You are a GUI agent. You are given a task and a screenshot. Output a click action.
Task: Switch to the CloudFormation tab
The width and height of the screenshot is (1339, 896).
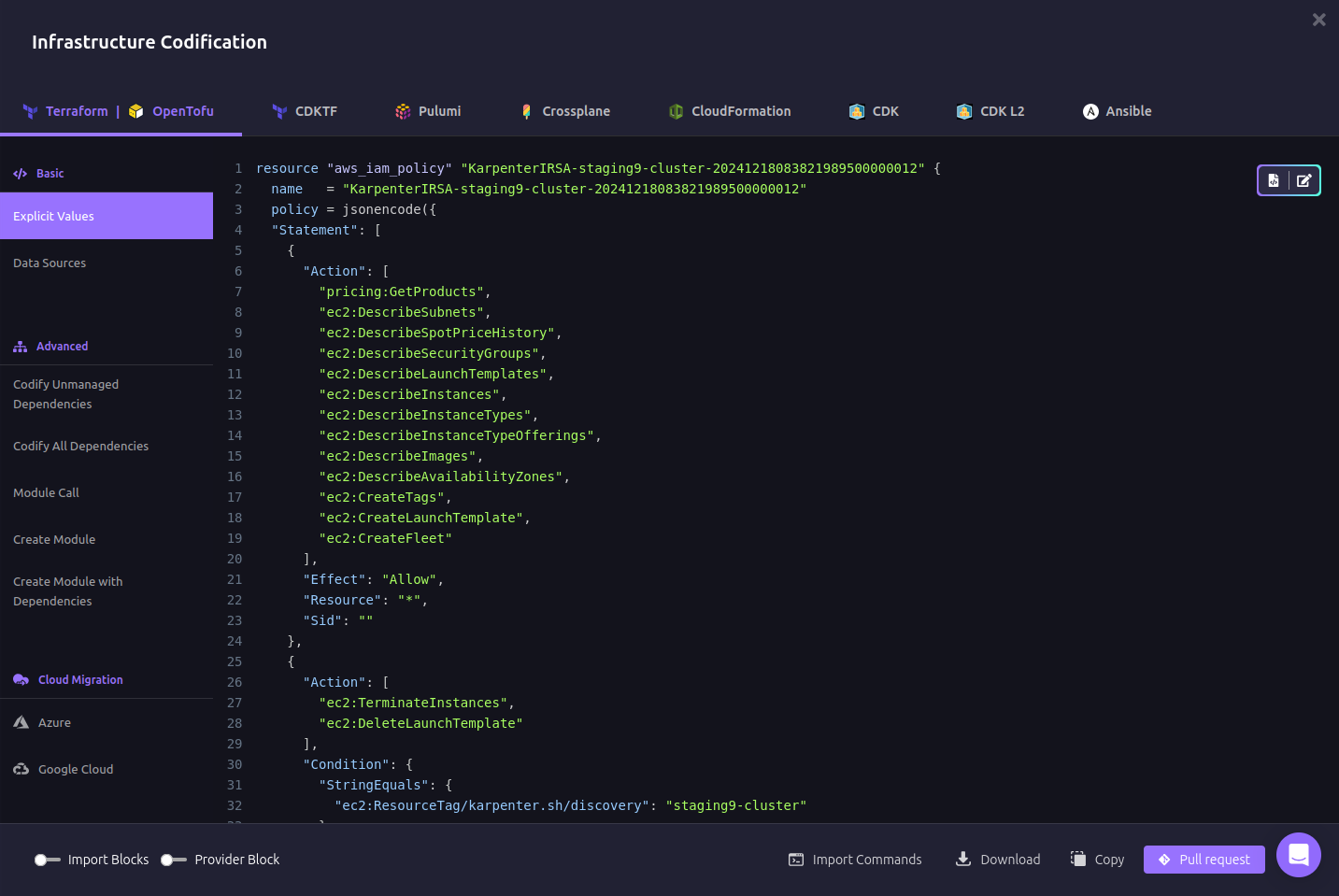(x=730, y=111)
